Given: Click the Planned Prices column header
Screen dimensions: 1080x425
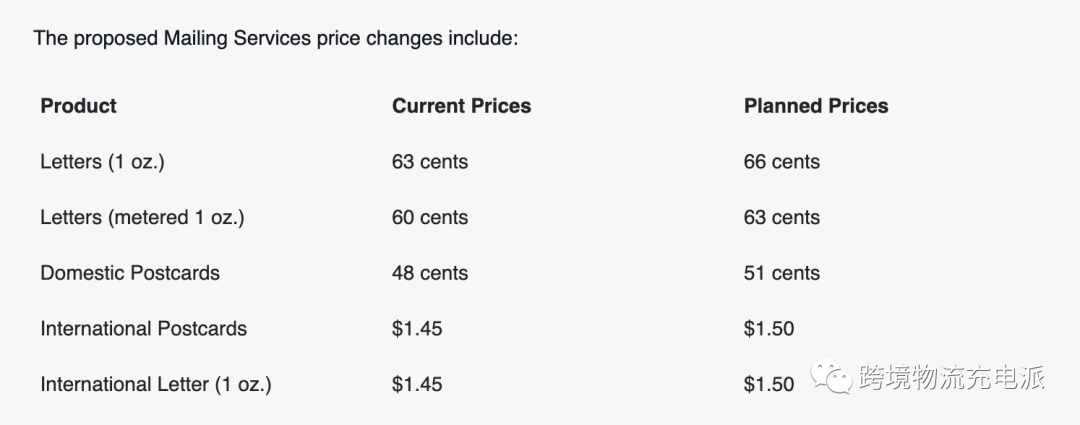Looking at the screenshot, I should tap(816, 106).
